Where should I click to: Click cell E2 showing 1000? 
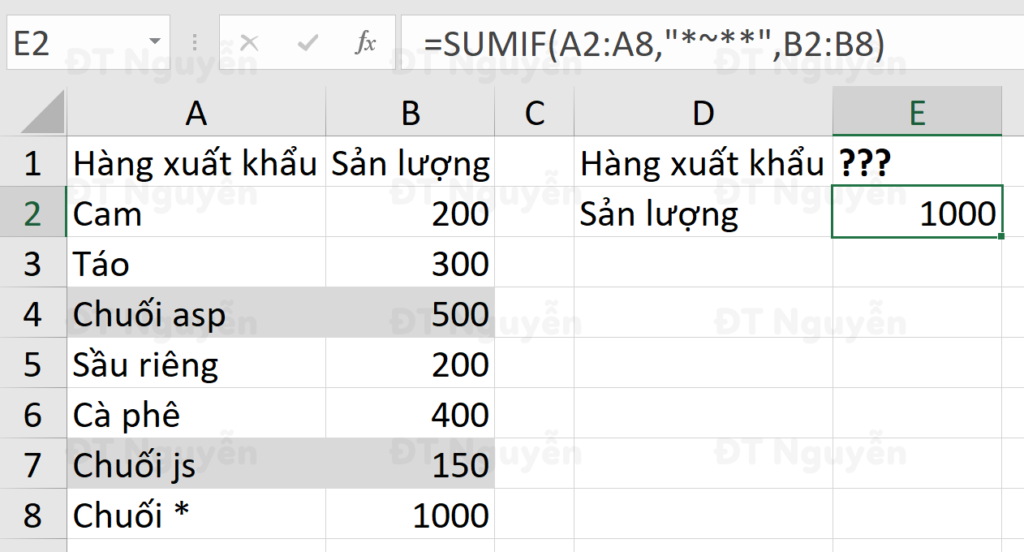917,214
